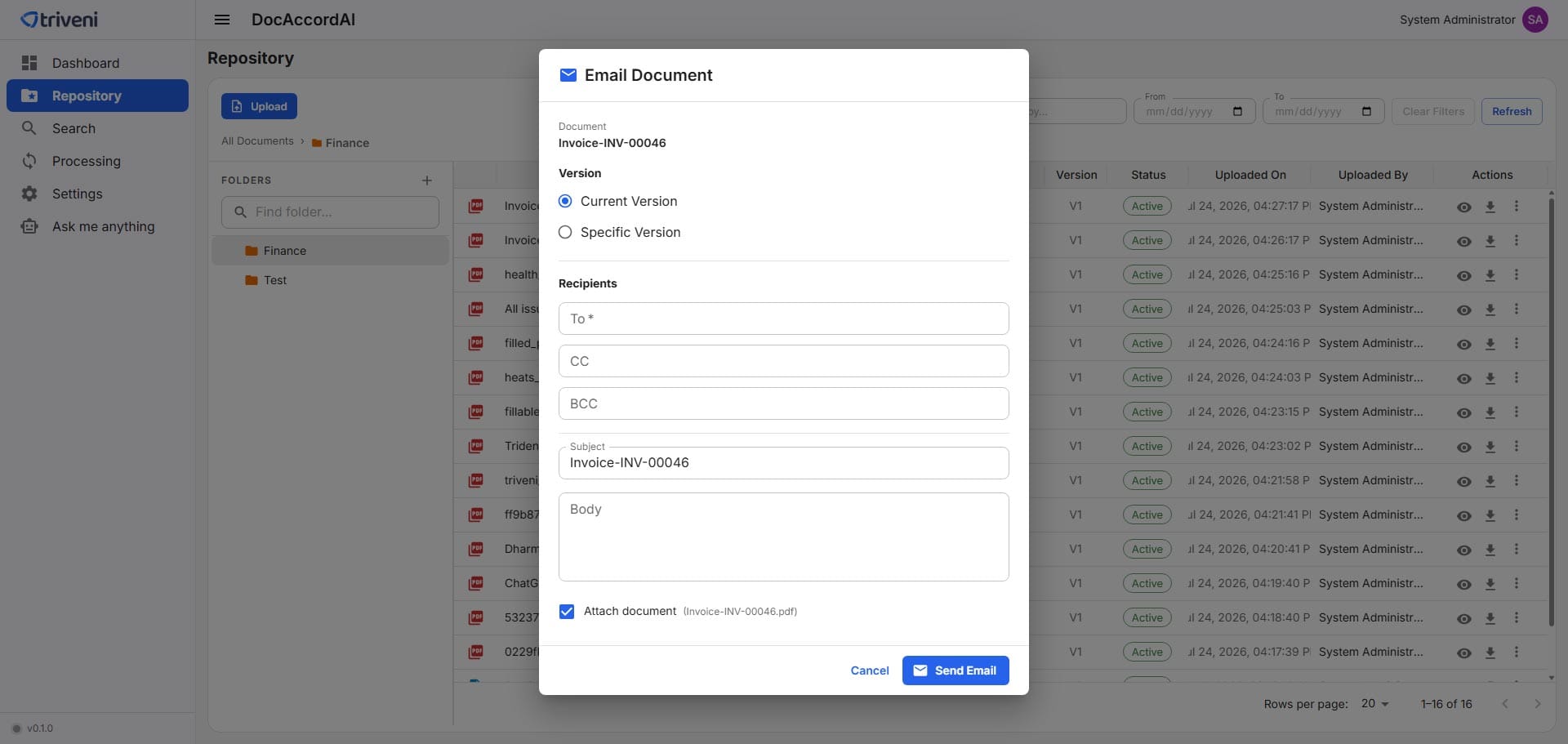Open the To date calendar picker
Image resolution: width=1568 pixels, height=744 pixels.
1366,111
